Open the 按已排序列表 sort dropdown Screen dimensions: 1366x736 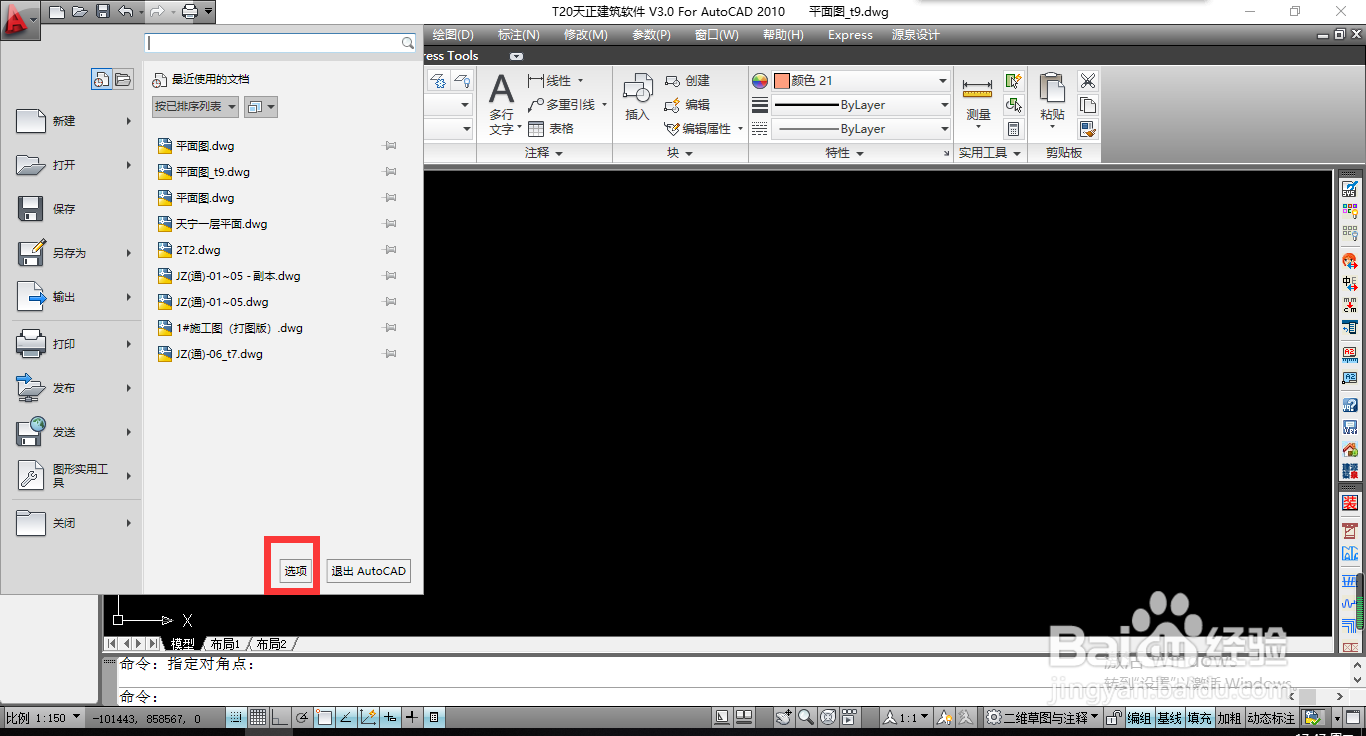tap(195, 106)
